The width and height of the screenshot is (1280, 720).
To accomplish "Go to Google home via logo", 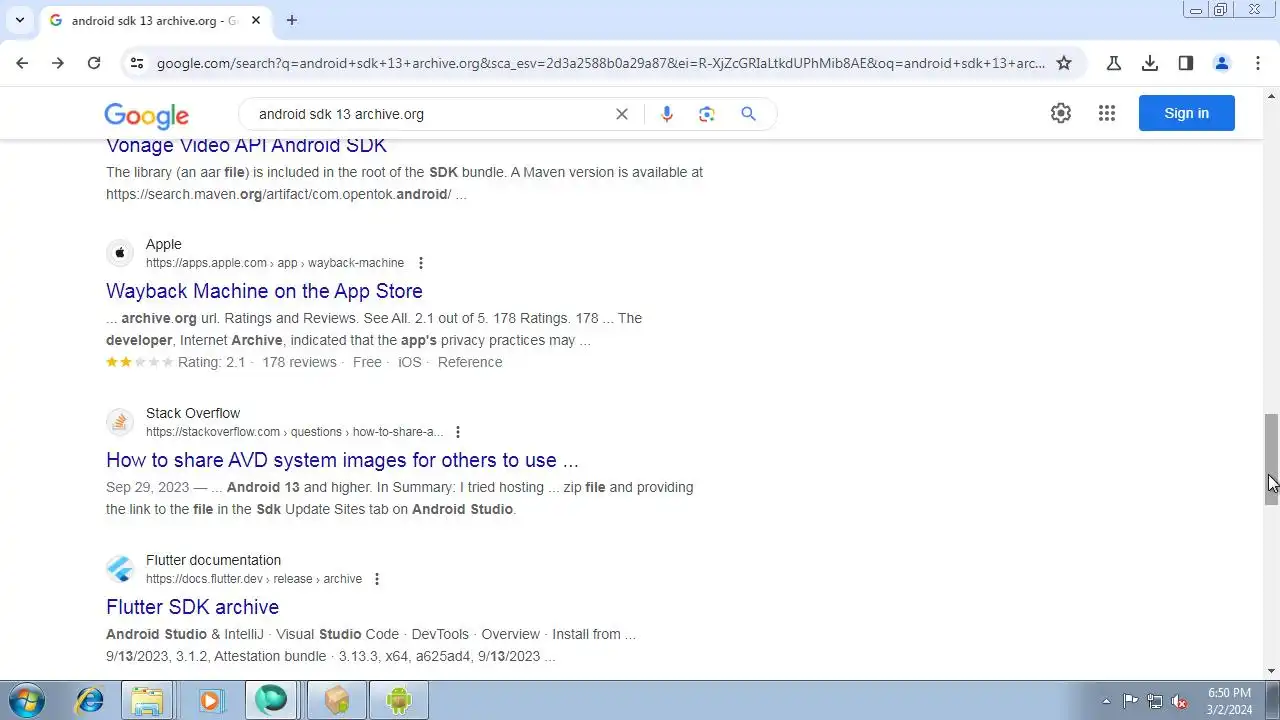I will (x=146, y=116).
